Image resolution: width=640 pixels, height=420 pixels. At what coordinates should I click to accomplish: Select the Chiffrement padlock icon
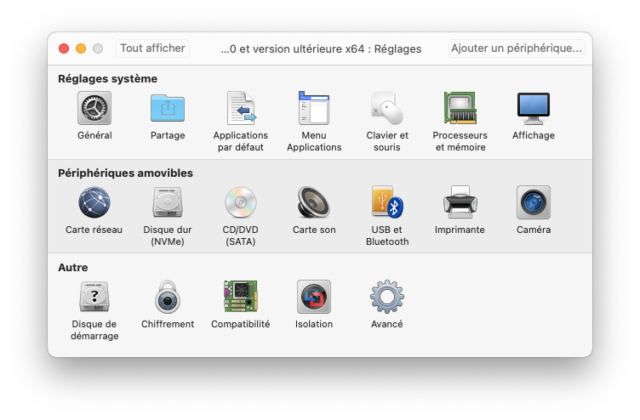click(167, 297)
